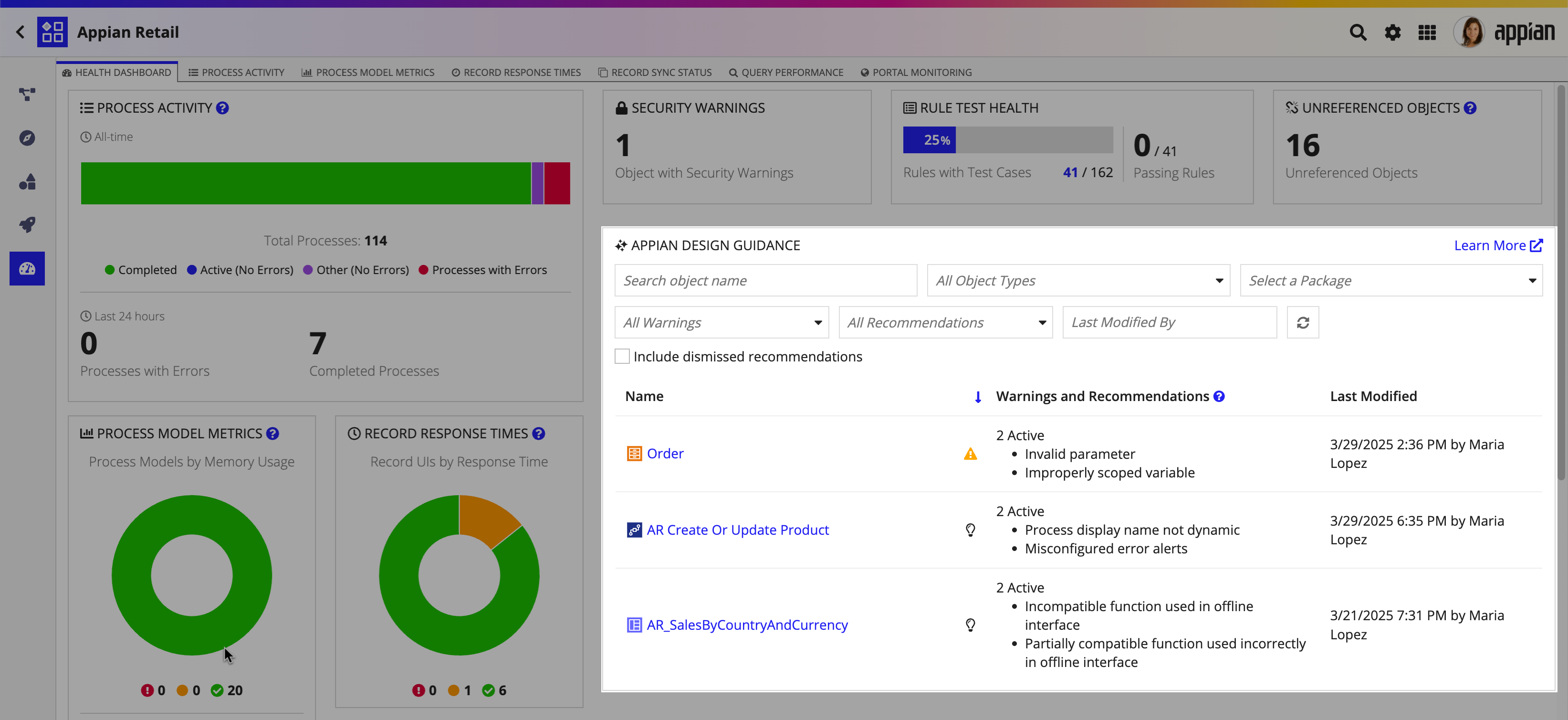1568x720 pixels.
Task: Expand the All Recommendations dropdown
Action: tap(945, 322)
